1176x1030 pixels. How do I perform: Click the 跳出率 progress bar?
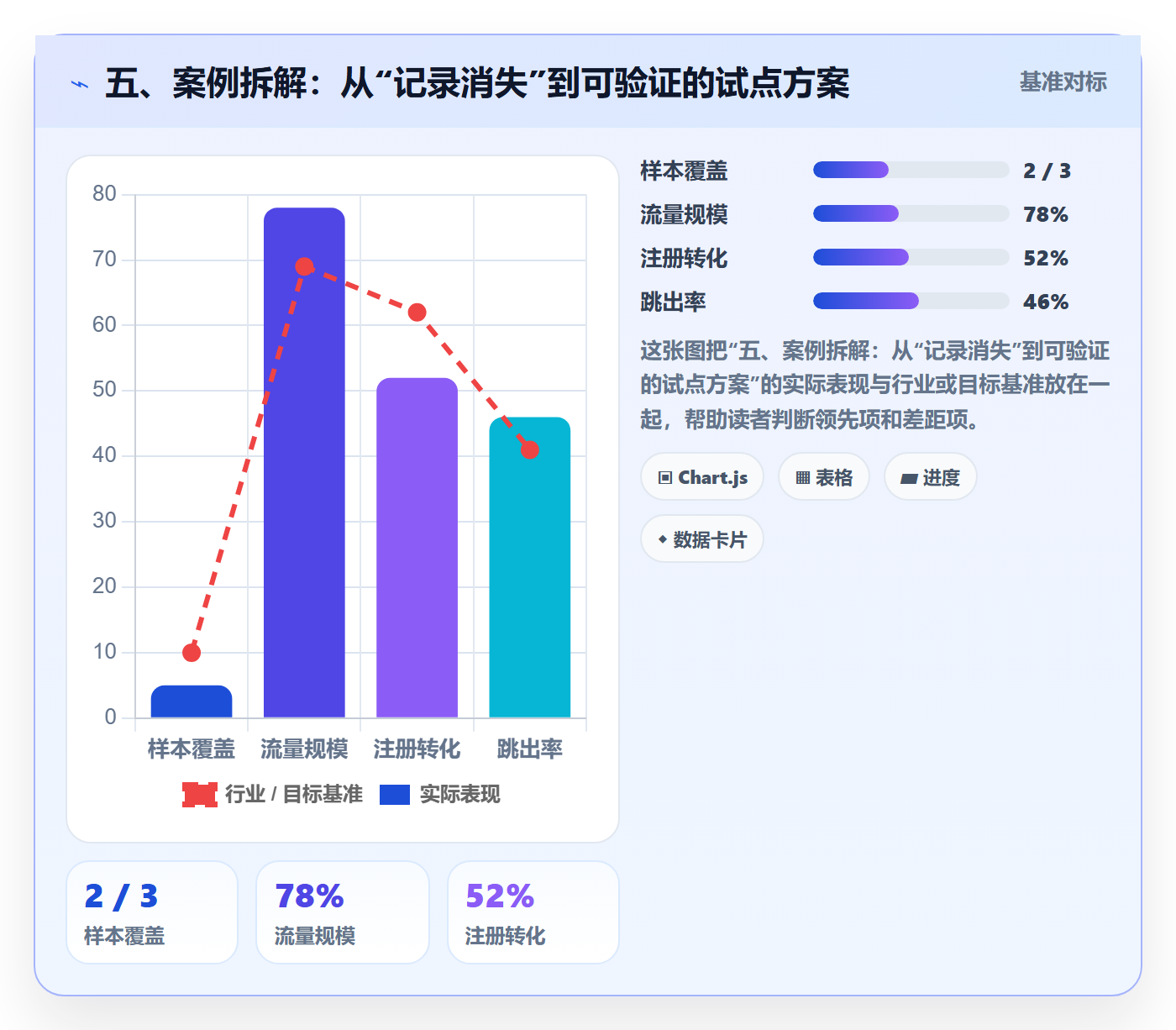click(911, 301)
